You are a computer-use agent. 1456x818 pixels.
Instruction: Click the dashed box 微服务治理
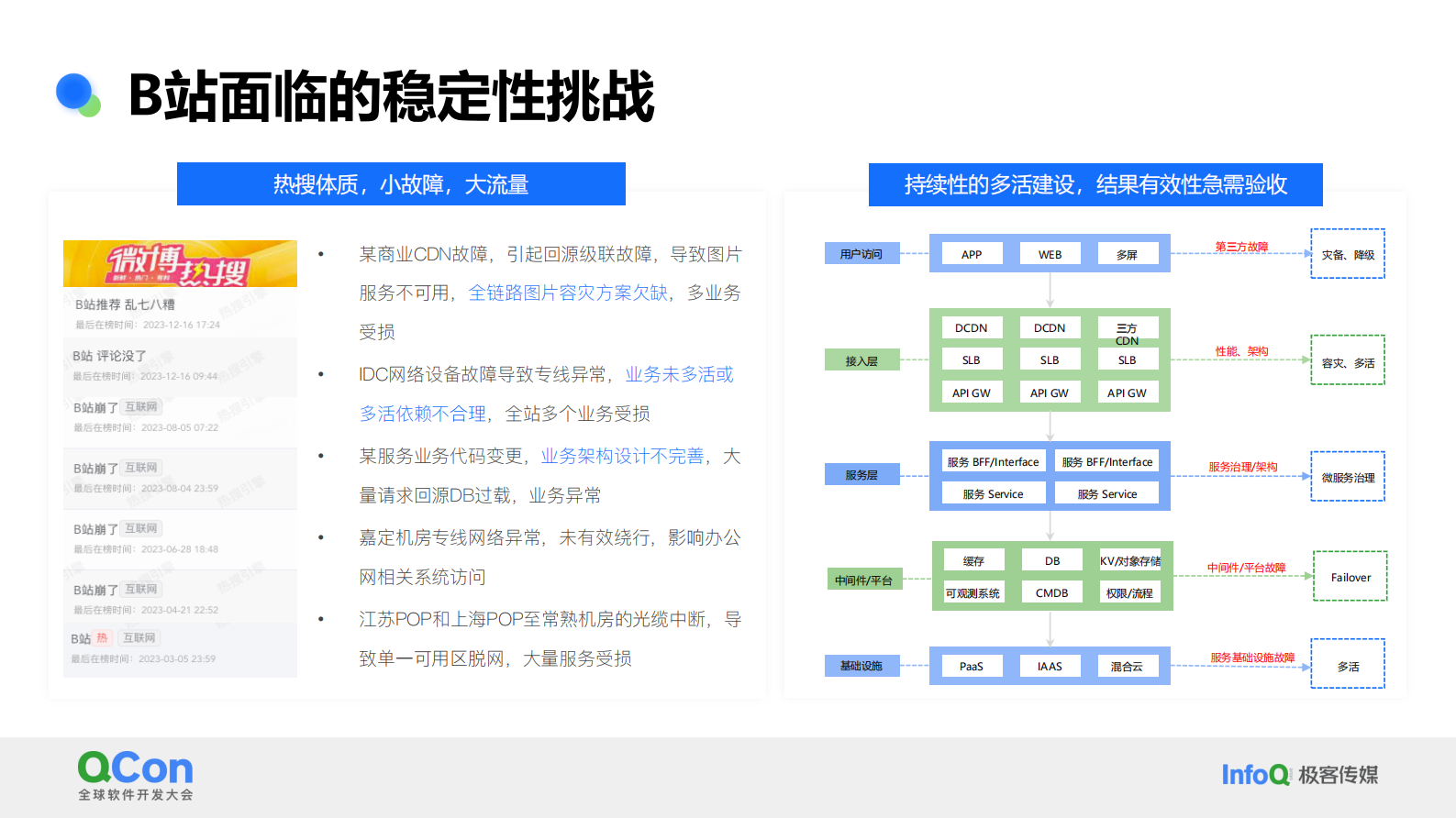click(x=1348, y=476)
